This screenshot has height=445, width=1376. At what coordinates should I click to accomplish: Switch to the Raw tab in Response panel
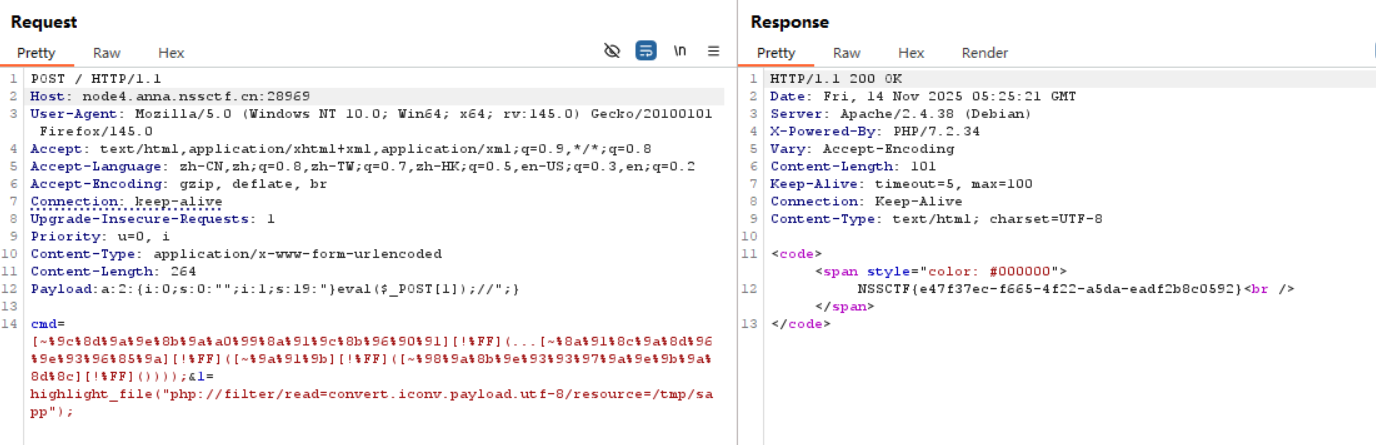pyautogui.click(x=847, y=53)
